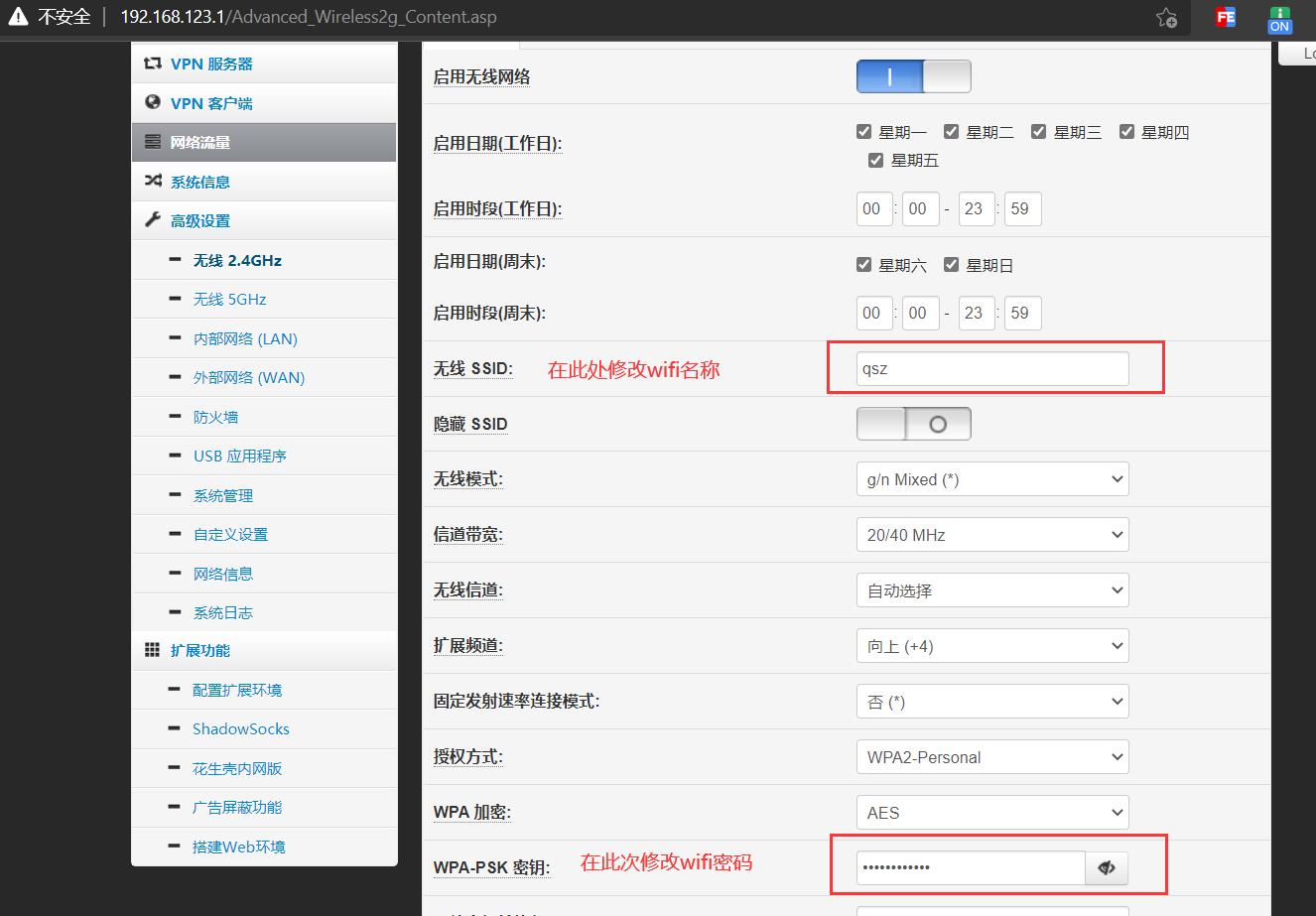
Task: Click the 无线 SSID input showing qsz
Action: point(991,368)
